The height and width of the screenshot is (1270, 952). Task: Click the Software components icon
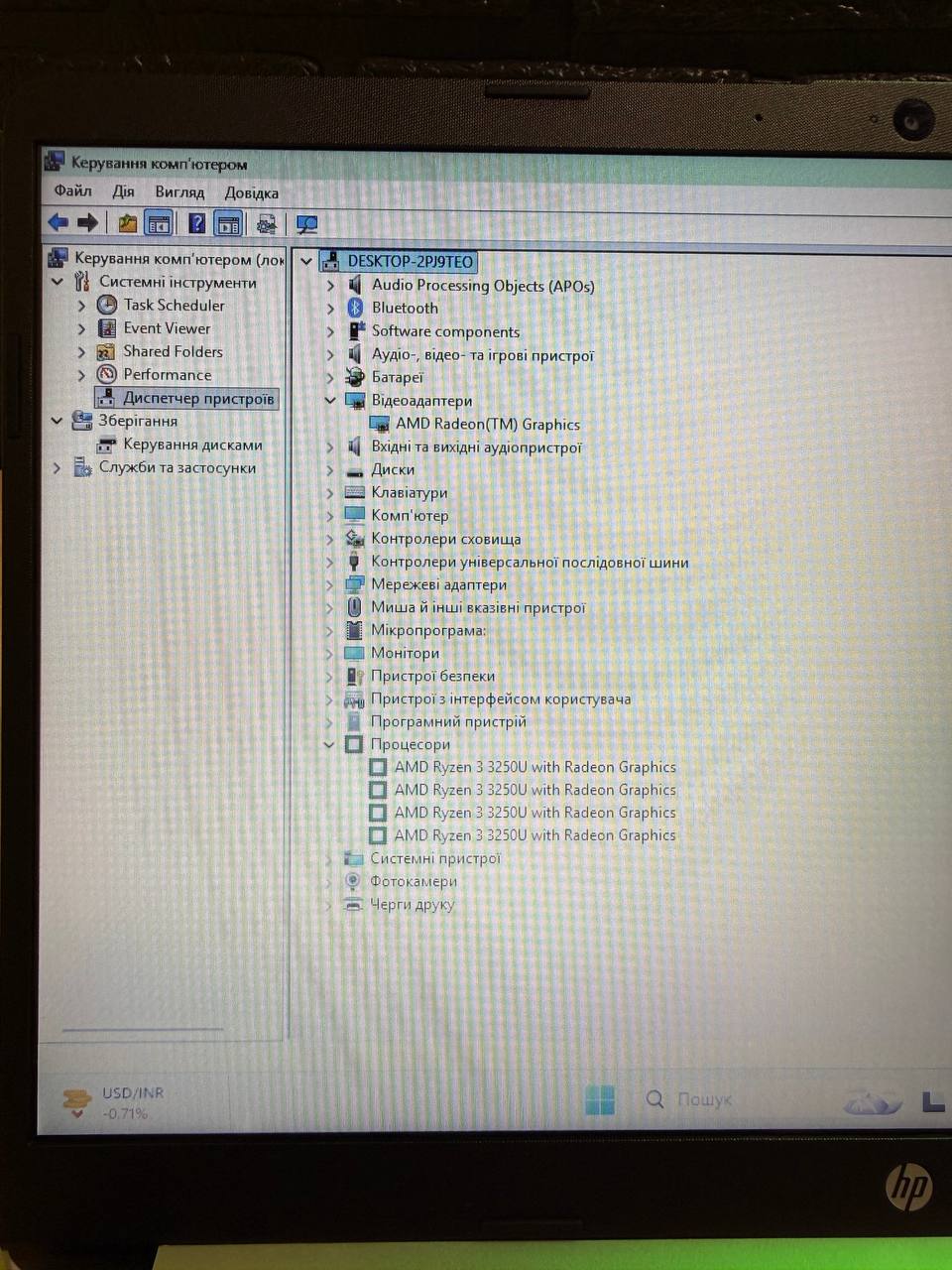click(355, 331)
